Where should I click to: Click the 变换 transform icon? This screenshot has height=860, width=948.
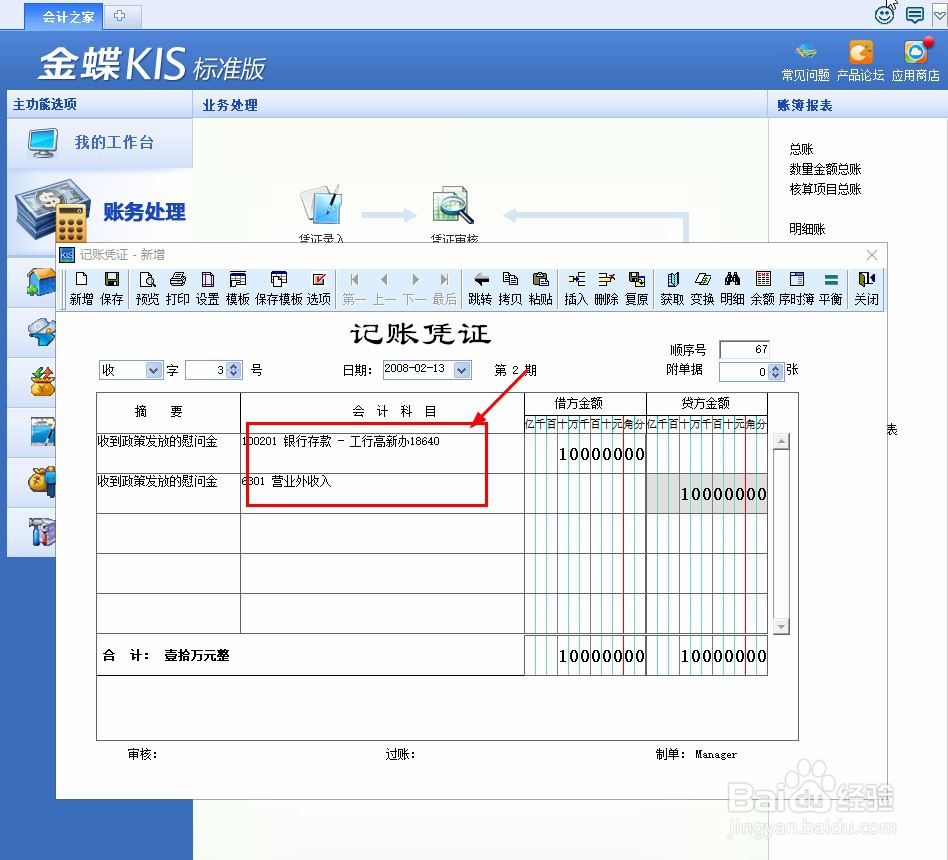703,288
